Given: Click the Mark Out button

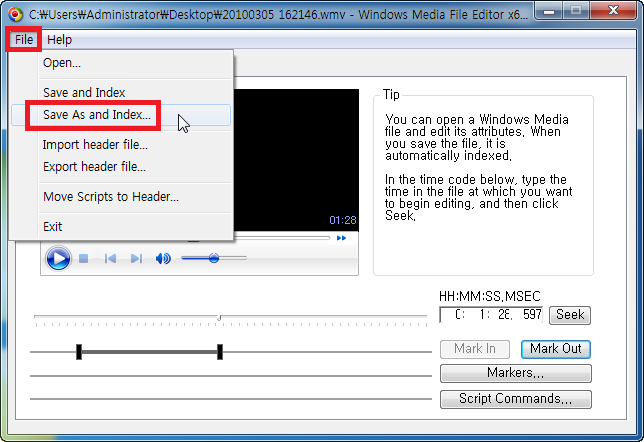Looking at the screenshot, I should (556, 349).
